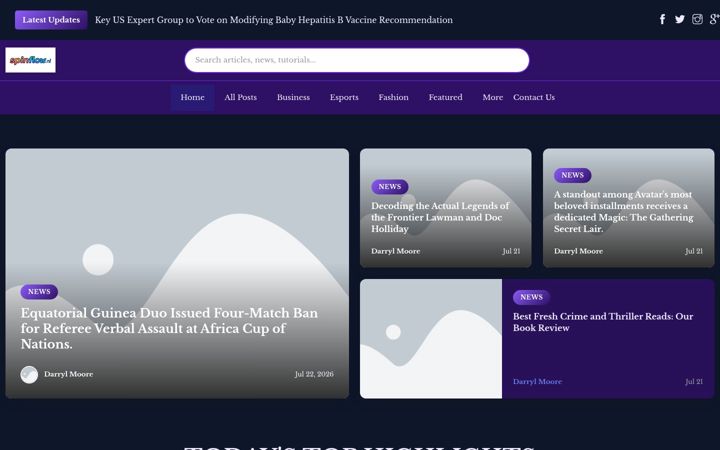This screenshot has height=450, width=720.
Task: Click NEWS tag on Crime Thriller Reads article
Action: [531, 298]
